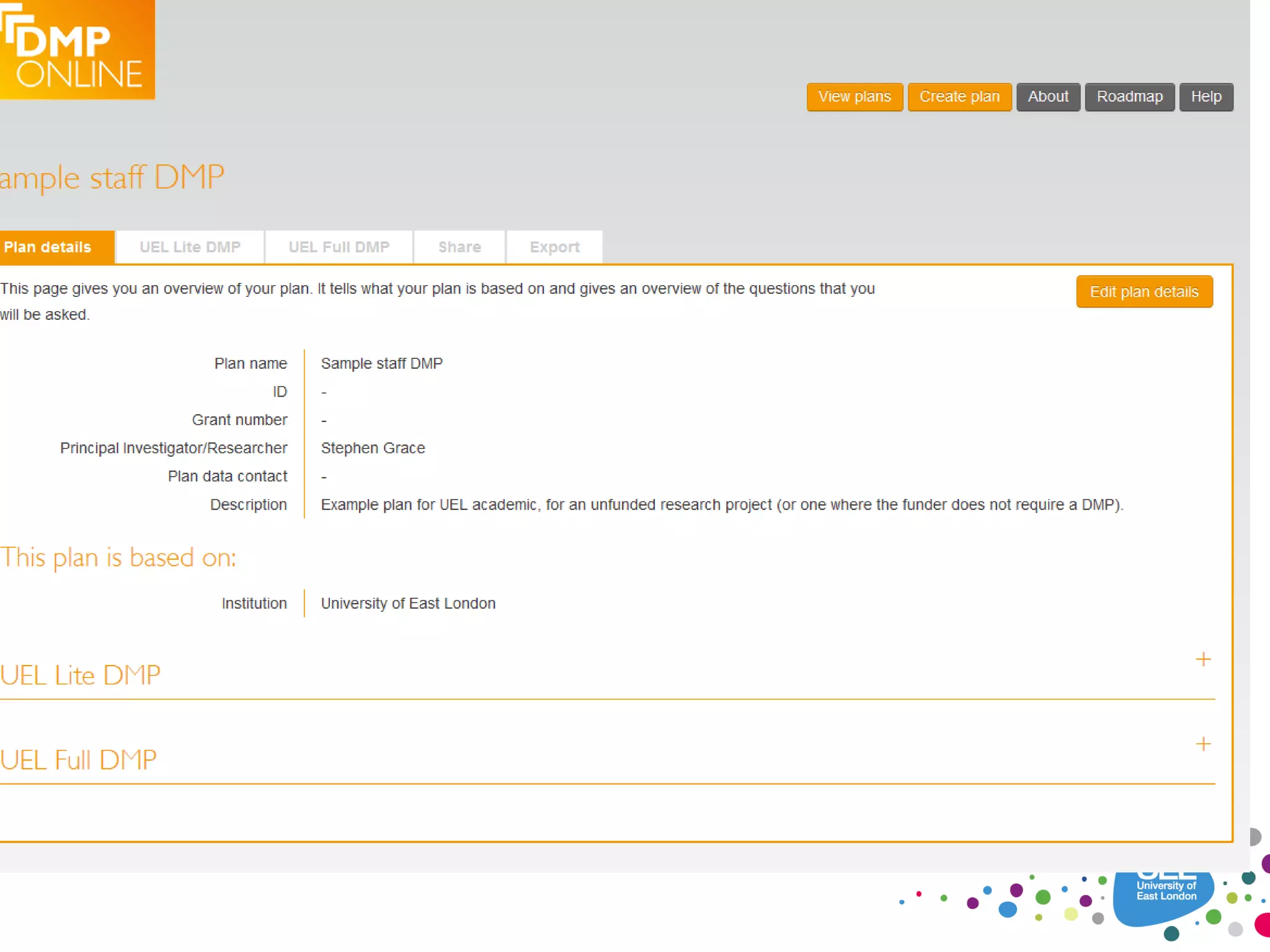The image size is (1270, 952).
Task: Click the grey circular handle at right edge
Action: point(1254,837)
